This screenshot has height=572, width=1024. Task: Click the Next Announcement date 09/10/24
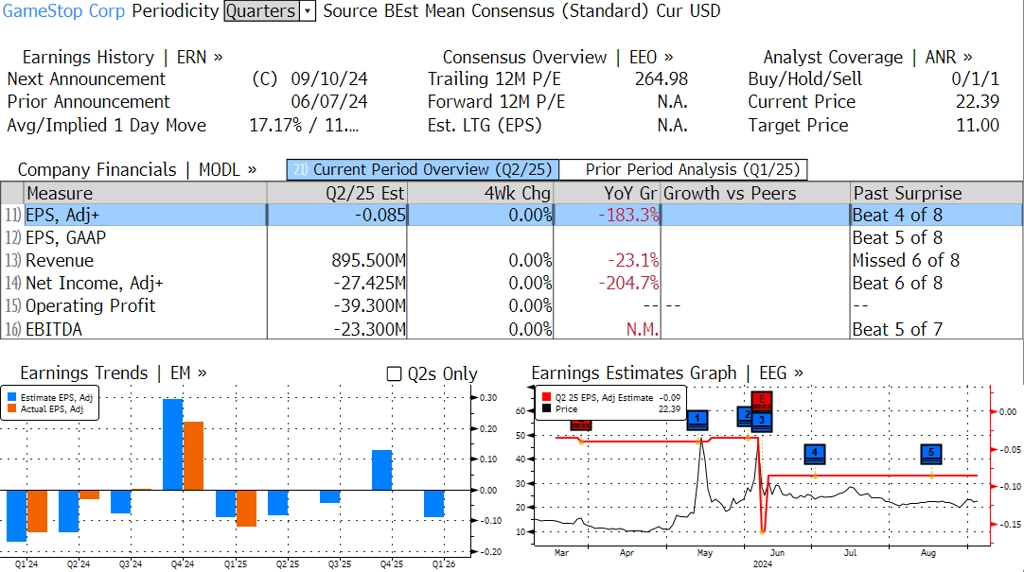tap(329, 79)
